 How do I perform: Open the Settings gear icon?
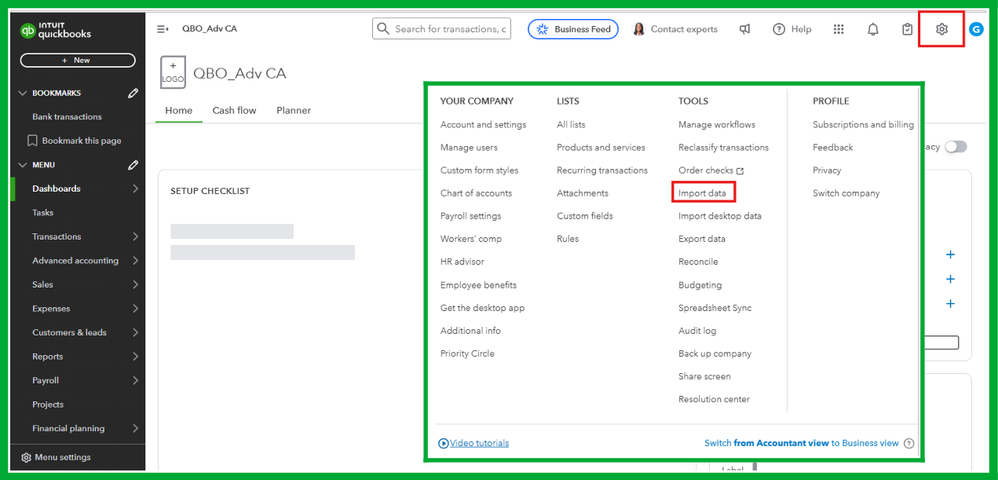(942, 29)
